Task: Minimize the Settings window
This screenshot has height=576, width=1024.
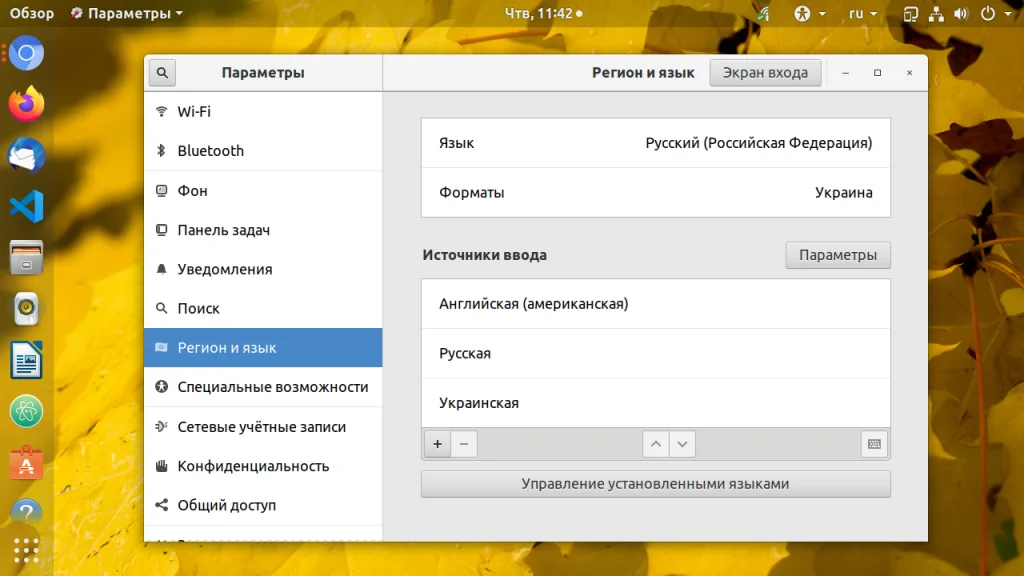Action: point(845,72)
